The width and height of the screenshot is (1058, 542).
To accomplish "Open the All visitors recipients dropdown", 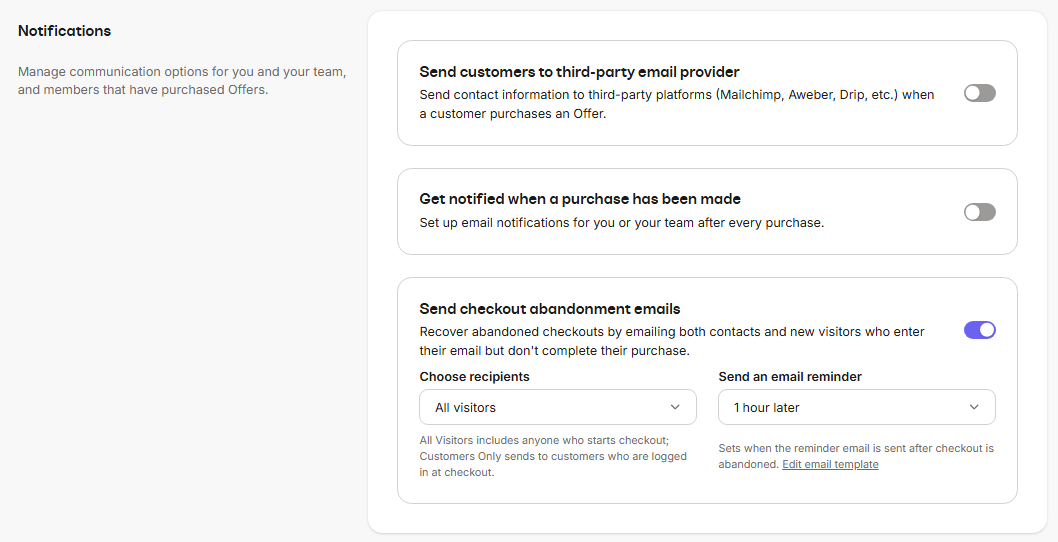I will (x=557, y=407).
